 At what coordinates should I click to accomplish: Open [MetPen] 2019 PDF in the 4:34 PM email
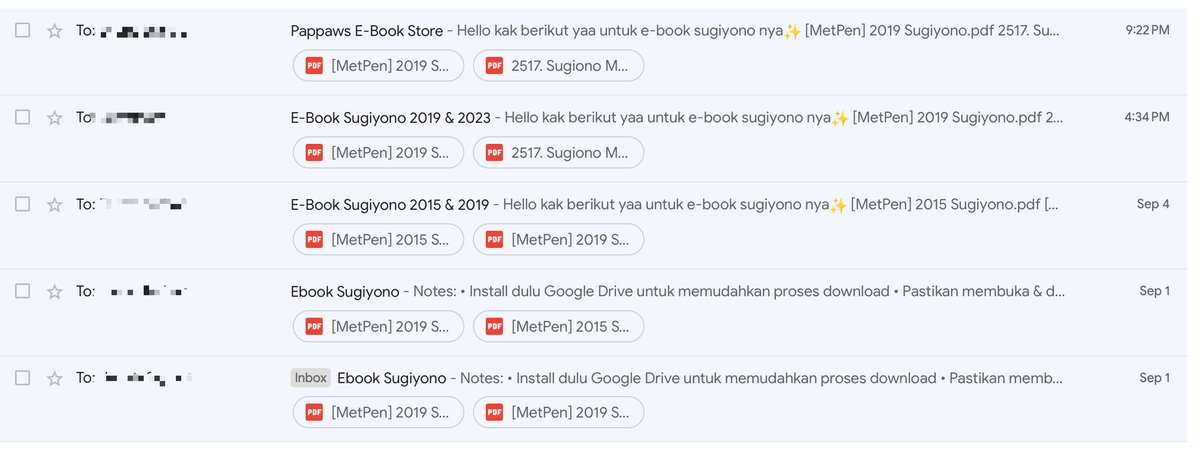tap(379, 152)
